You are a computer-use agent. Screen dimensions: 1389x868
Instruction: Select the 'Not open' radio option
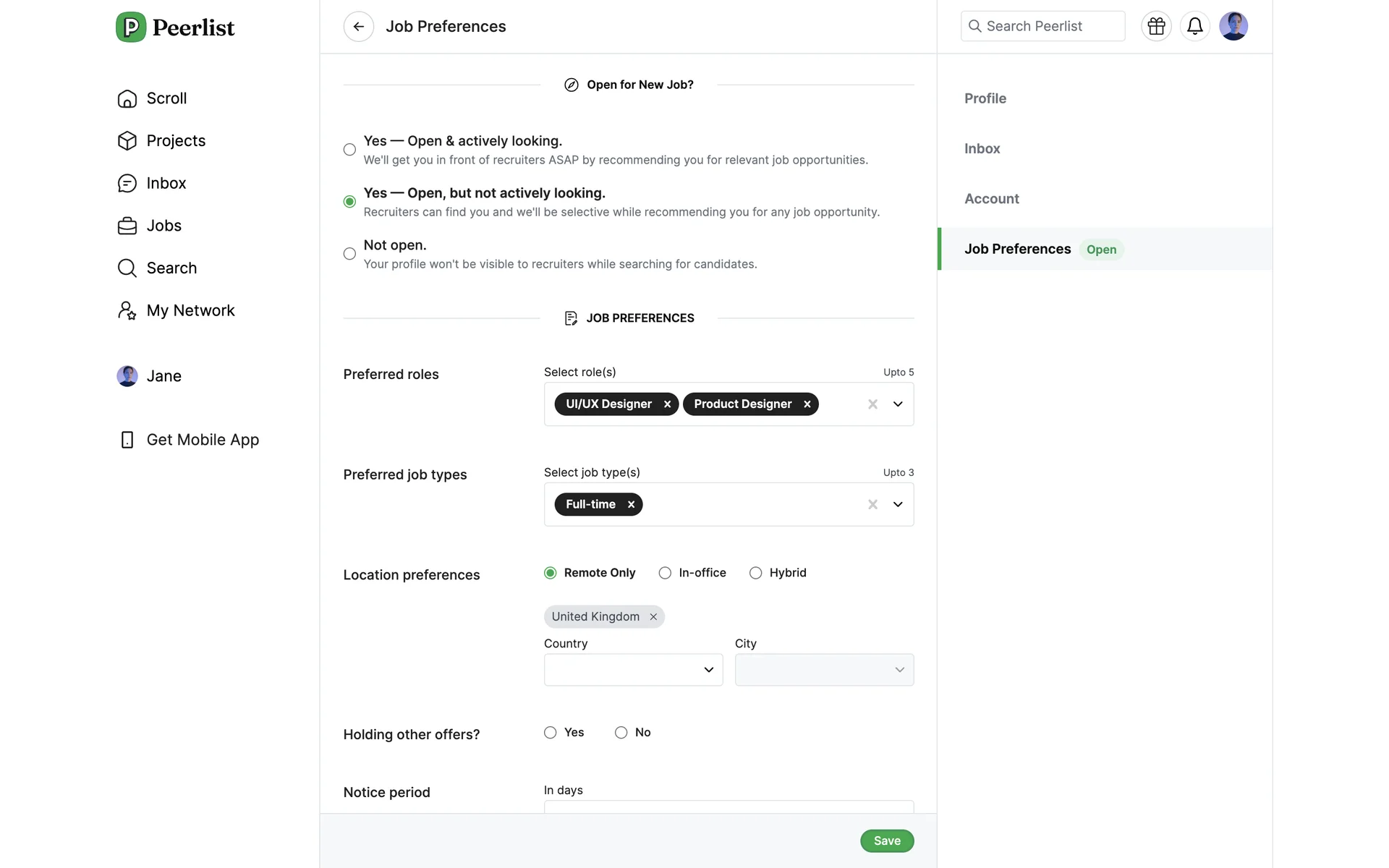[349, 254]
